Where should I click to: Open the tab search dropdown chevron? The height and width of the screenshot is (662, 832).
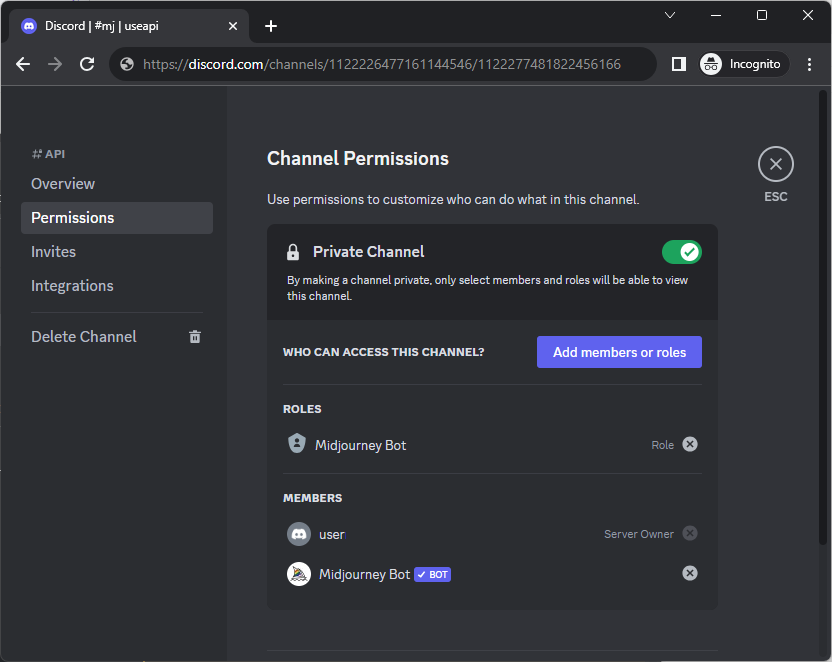670,15
